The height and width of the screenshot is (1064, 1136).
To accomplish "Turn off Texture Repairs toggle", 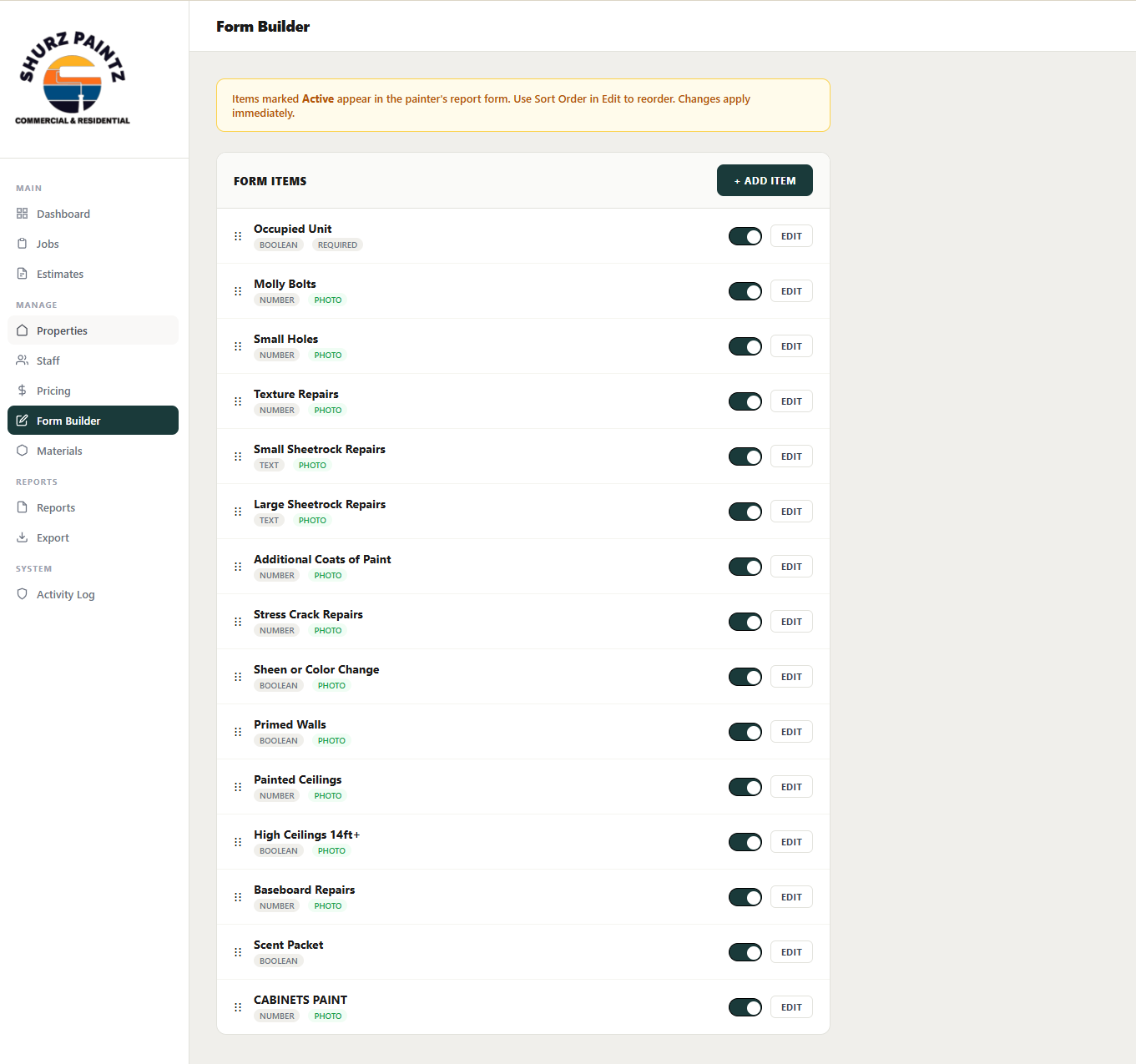I will tap(745, 401).
